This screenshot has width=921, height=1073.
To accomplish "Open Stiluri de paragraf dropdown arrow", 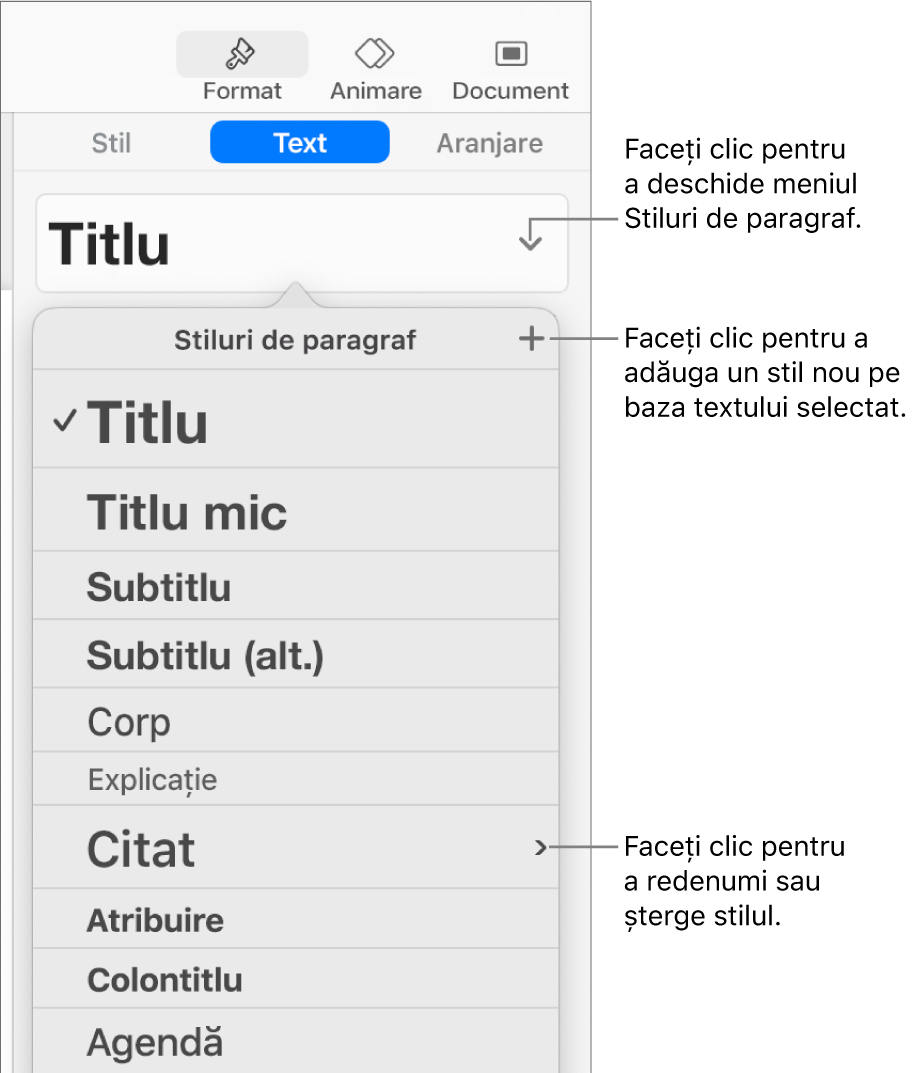I will (x=530, y=236).
